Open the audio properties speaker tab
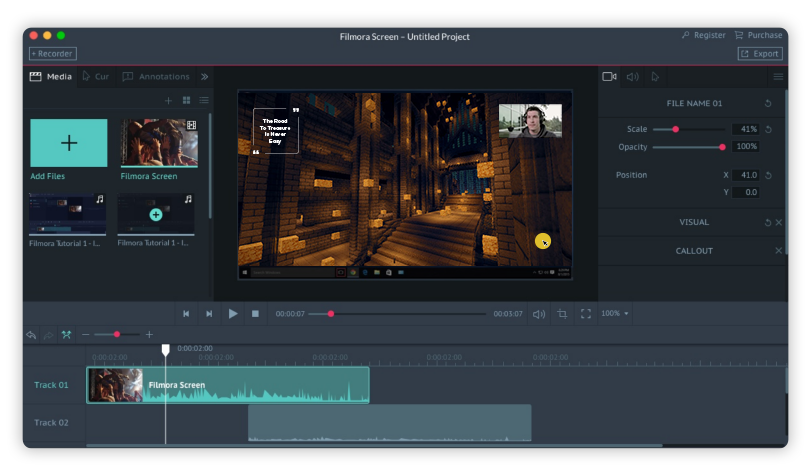Viewport: 809px width, 468px height. [632, 76]
